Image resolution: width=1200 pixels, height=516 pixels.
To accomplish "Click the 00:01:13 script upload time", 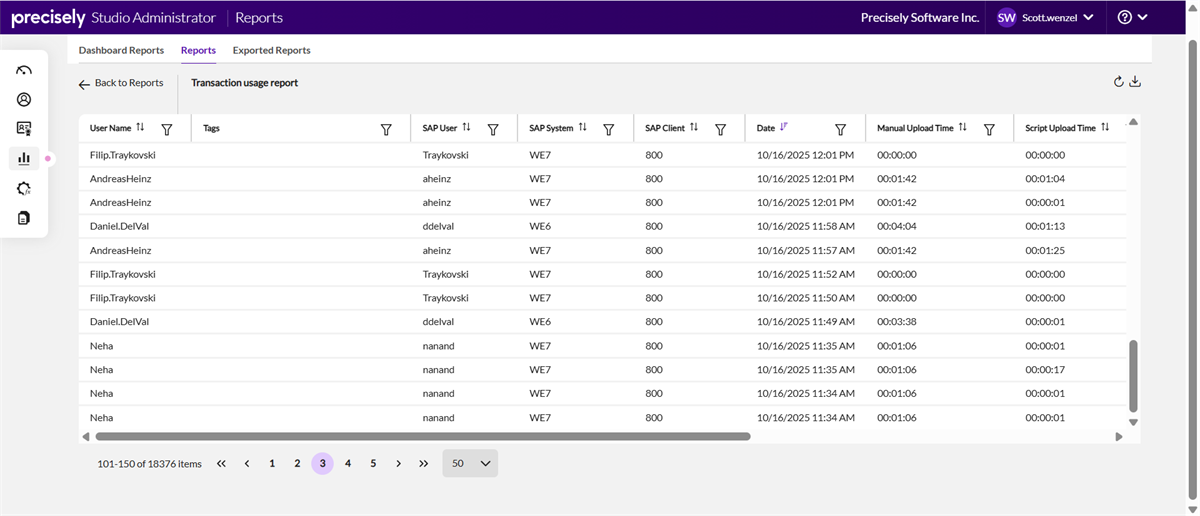I will point(1045,226).
